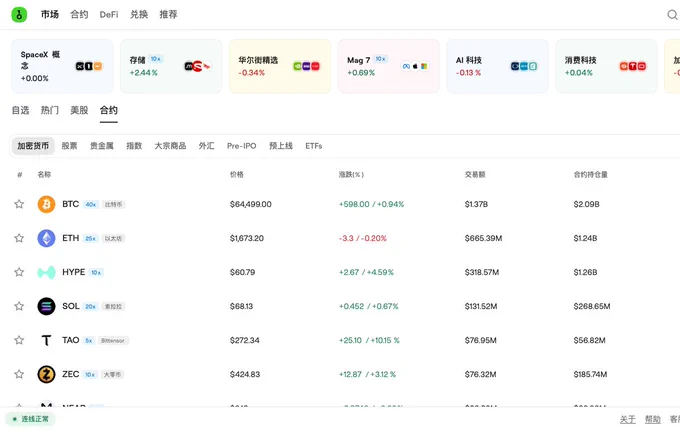Click HYPE volume $318.57M
The width and height of the screenshot is (680, 431).
click(482, 272)
